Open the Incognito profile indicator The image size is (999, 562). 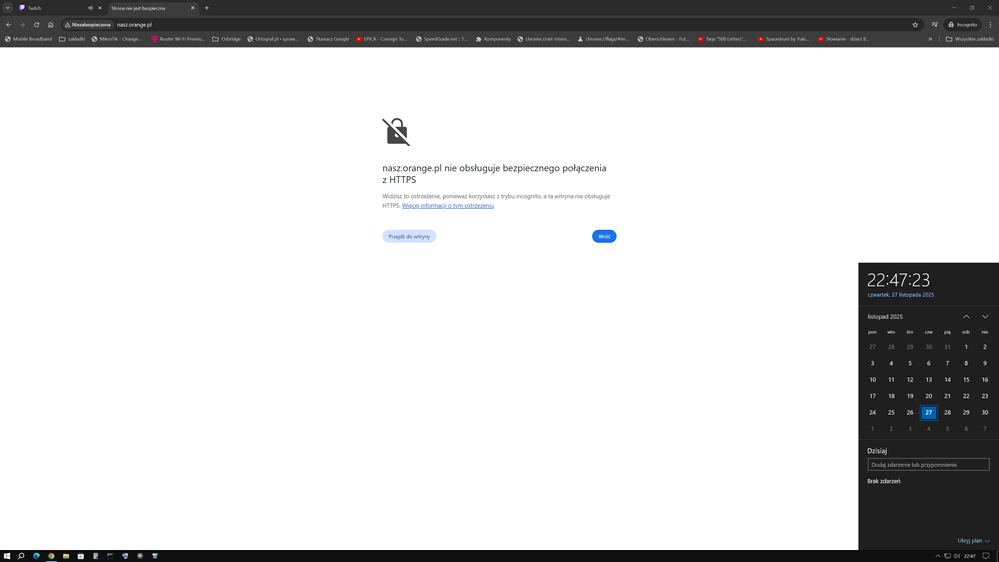tap(963, 24)
